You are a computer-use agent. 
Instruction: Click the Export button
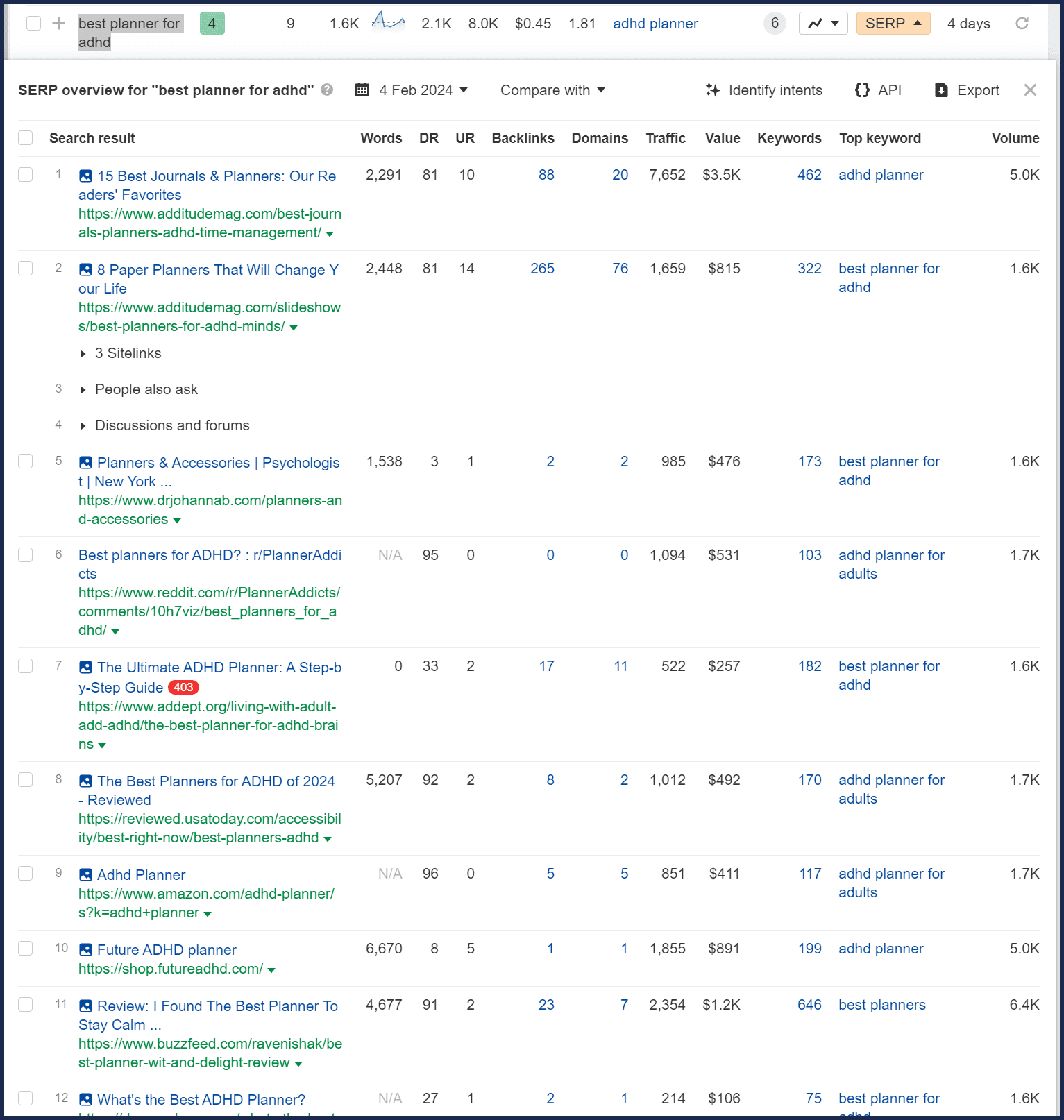[967, 90]
